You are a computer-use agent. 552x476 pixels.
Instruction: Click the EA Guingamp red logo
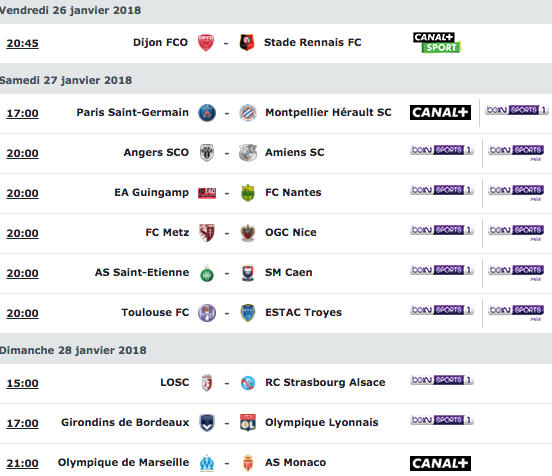tap(207, 193)
